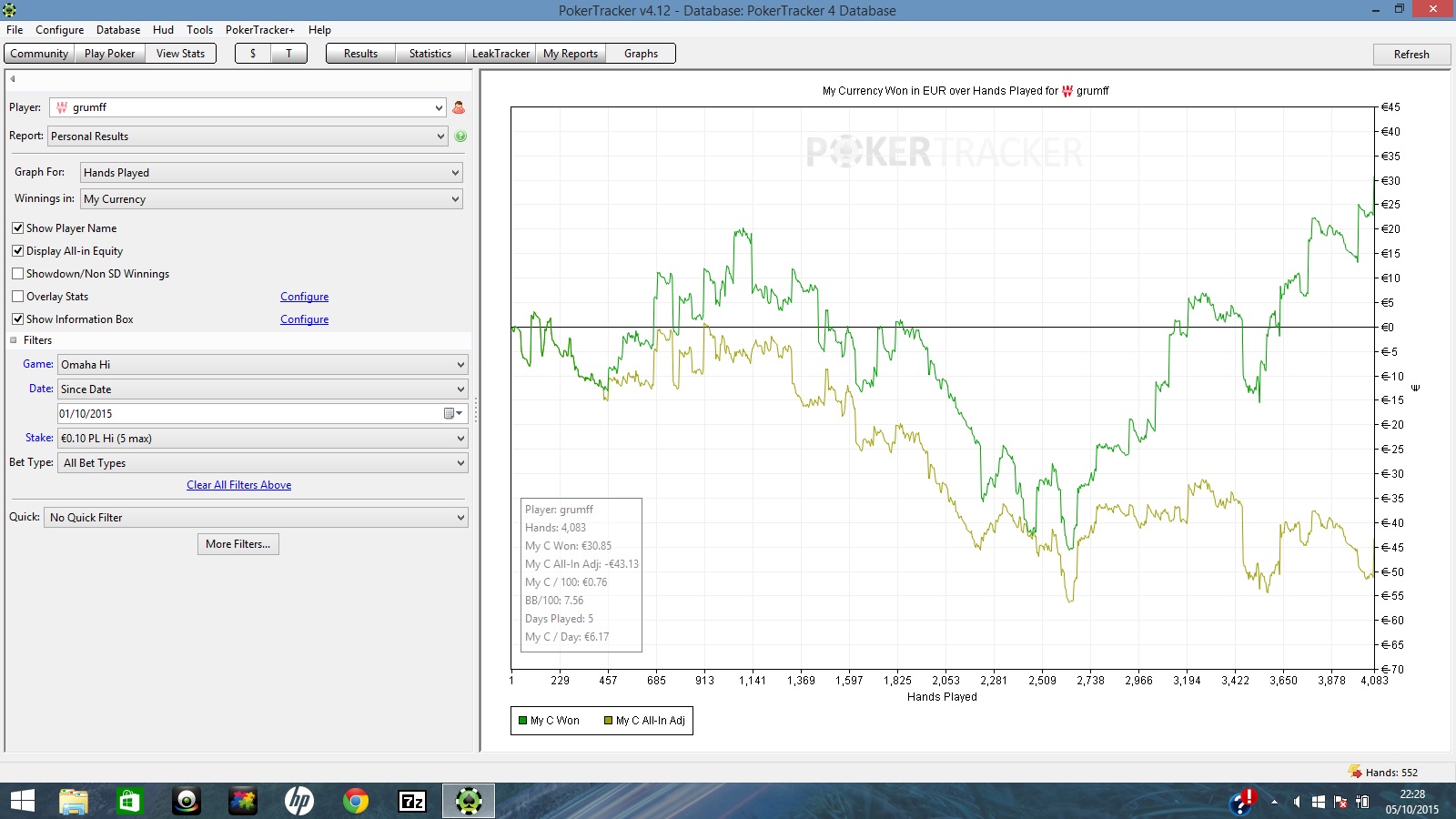Open Action Center flag icon

click(1340, 802)
